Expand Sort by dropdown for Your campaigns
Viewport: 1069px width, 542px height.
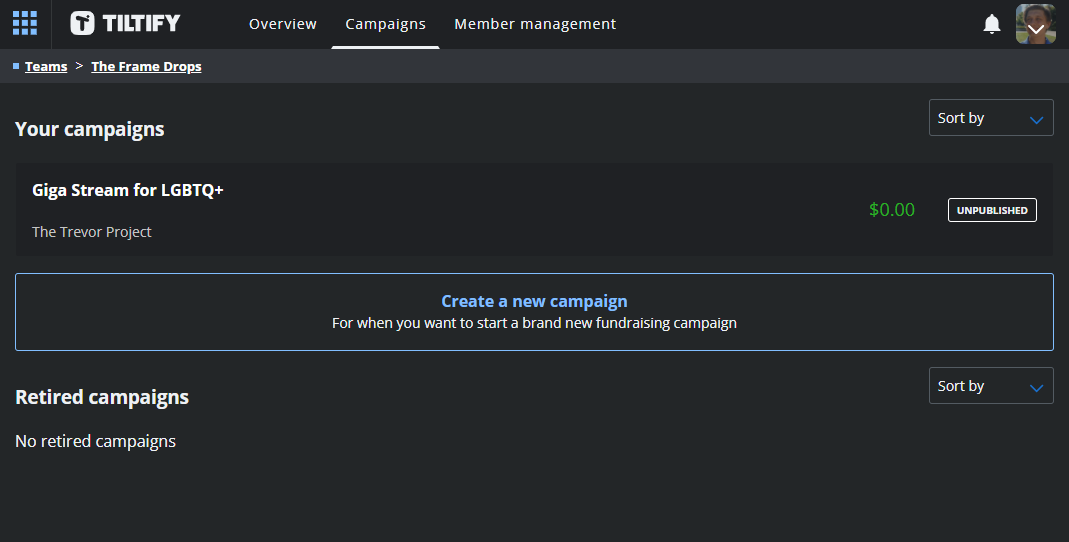(991, 118)
